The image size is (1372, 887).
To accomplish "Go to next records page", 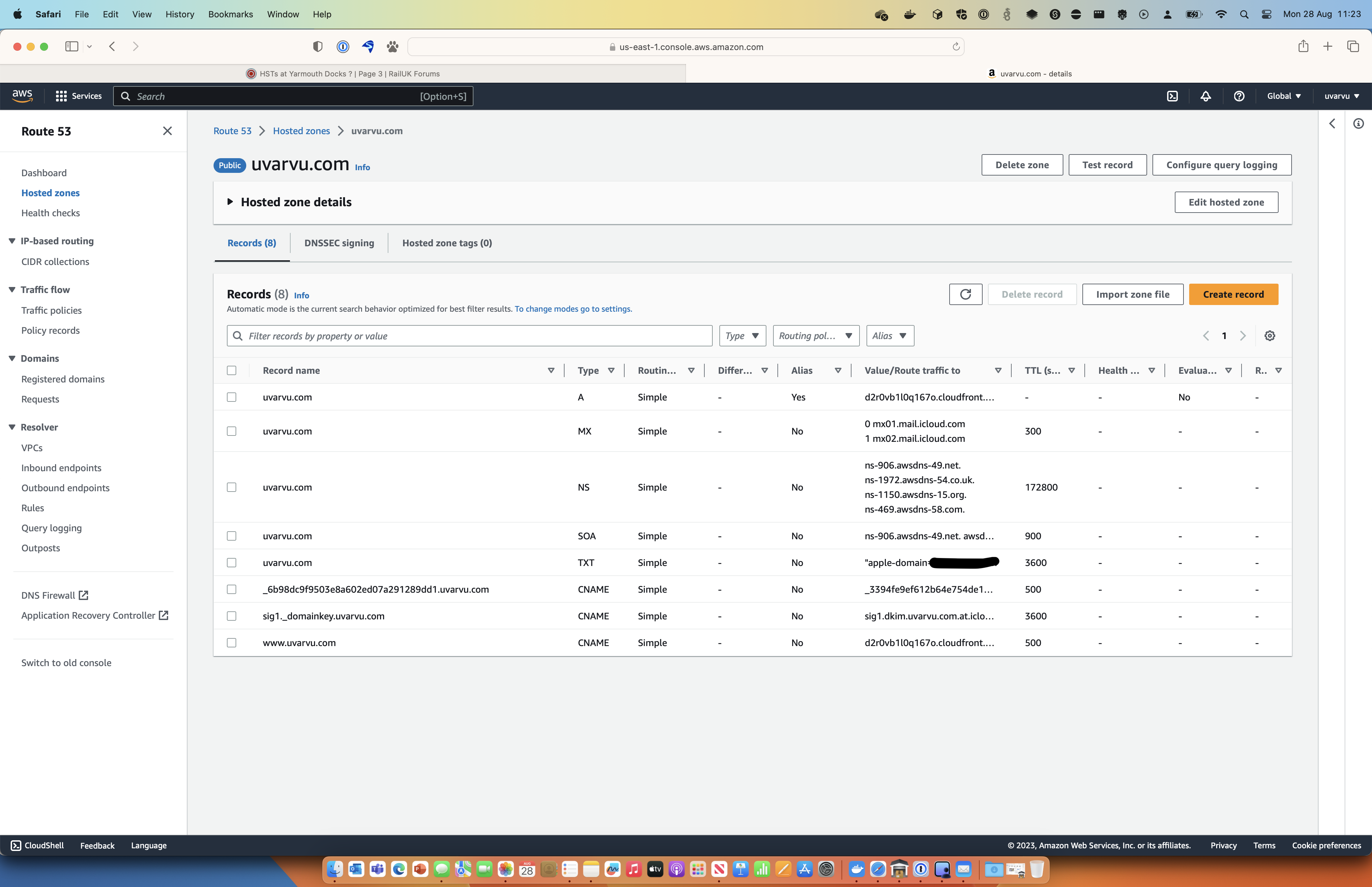I will tap(1243, 336).
